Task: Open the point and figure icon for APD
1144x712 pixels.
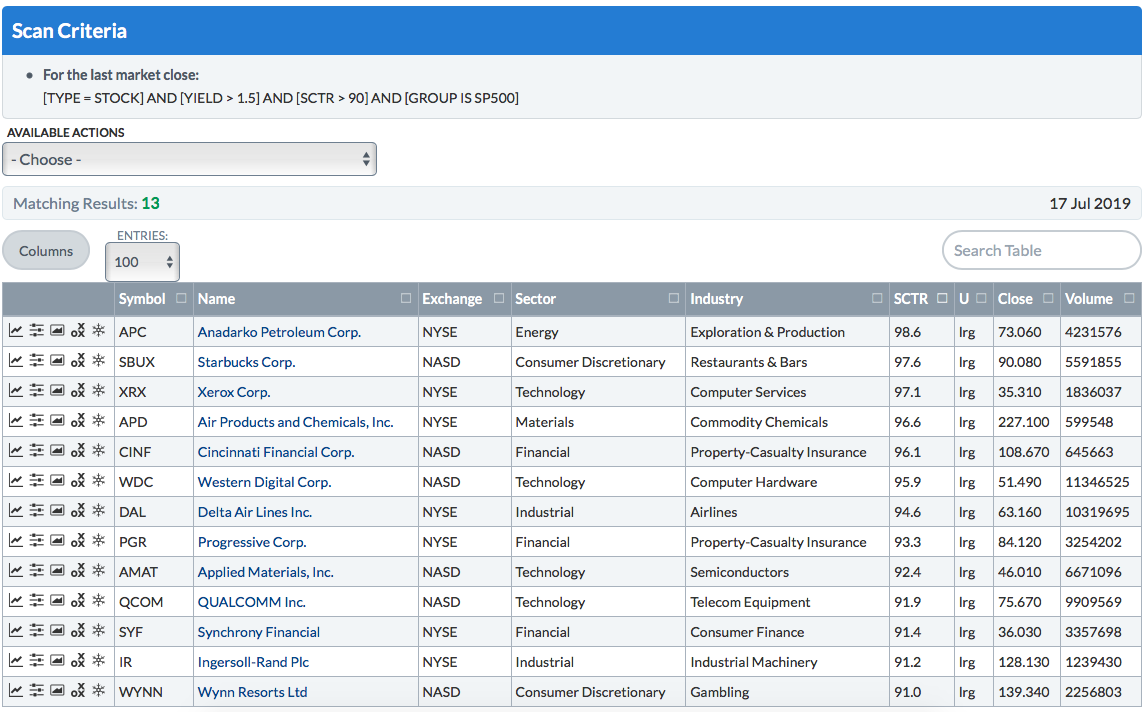Action: coord(78,422)
